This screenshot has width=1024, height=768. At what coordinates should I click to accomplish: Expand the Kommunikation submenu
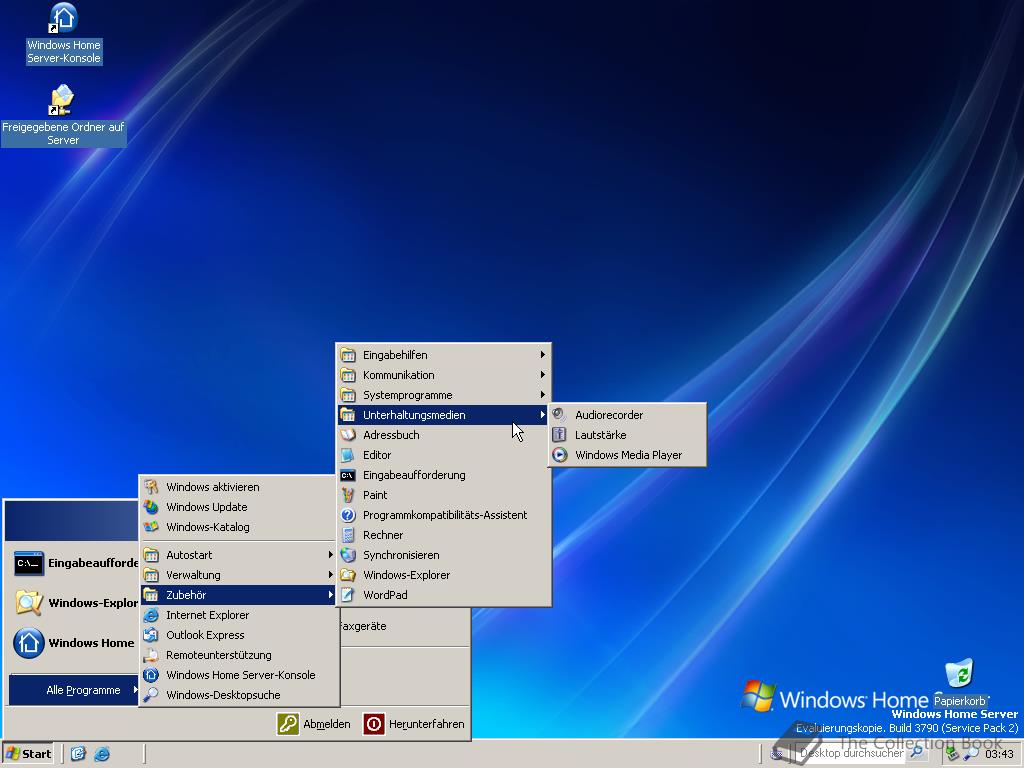[442, 375]
